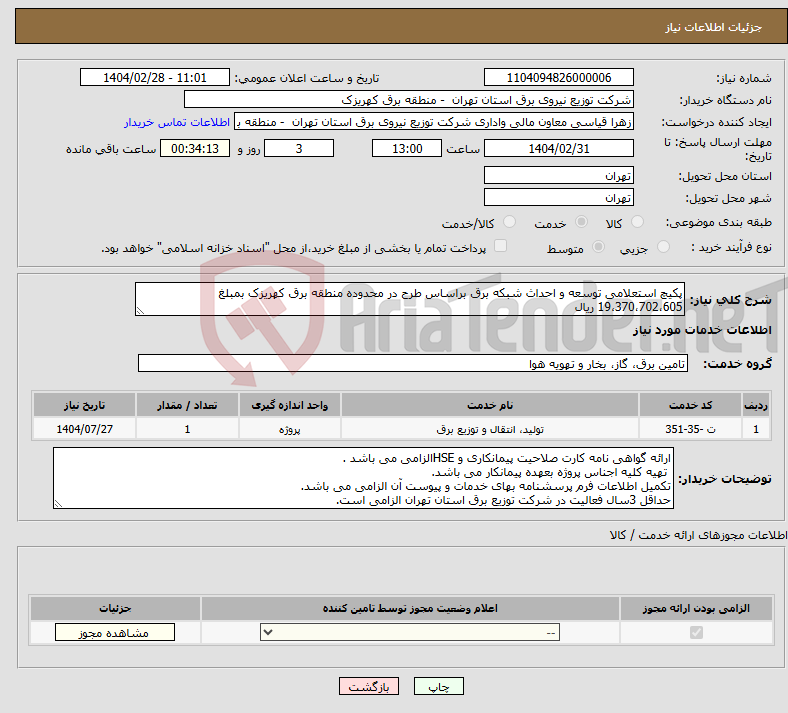Click the need date cell 1404/07/27
This screenshot has width=788, height=713.
(84, 429)
